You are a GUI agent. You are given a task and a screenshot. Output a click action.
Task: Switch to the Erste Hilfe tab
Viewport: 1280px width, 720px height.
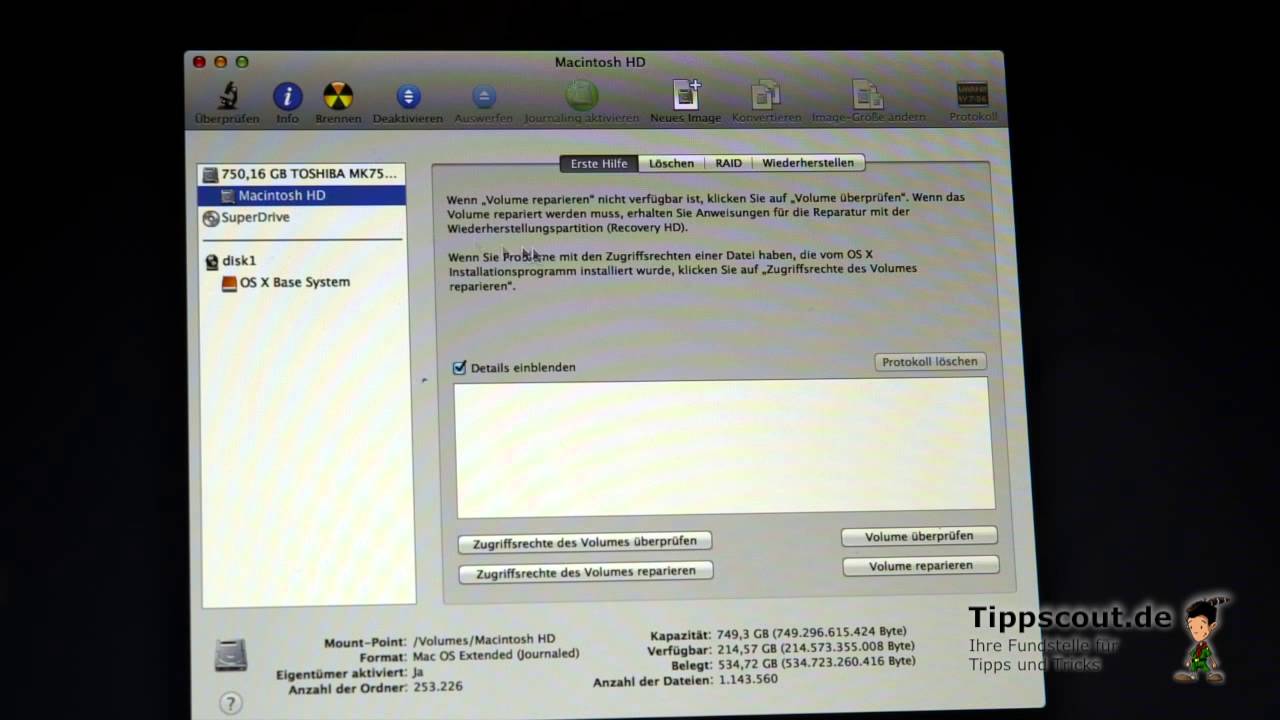tap(599, 163)
